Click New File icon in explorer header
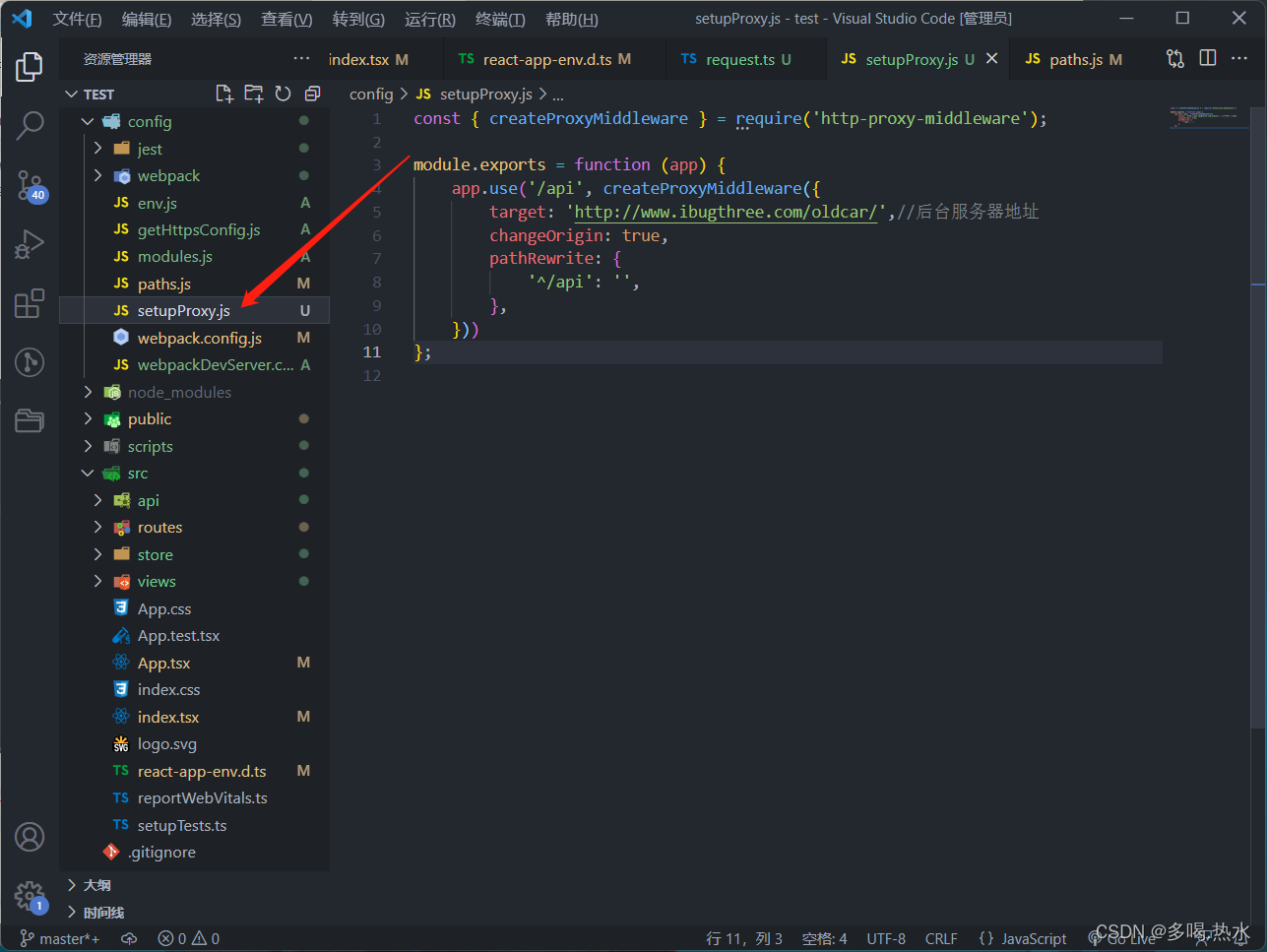 tap(224, 94)
